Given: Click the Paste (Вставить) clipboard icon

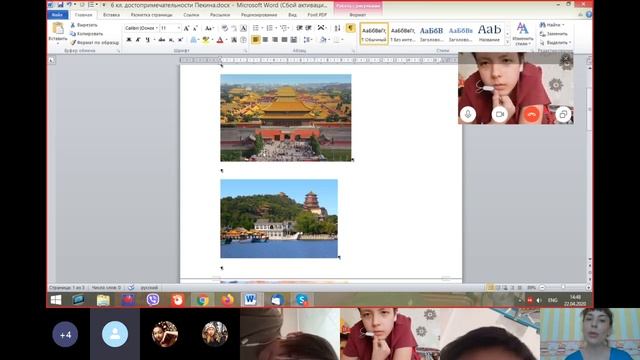Looking at the screenshot, I should click(x=58, y=29).
